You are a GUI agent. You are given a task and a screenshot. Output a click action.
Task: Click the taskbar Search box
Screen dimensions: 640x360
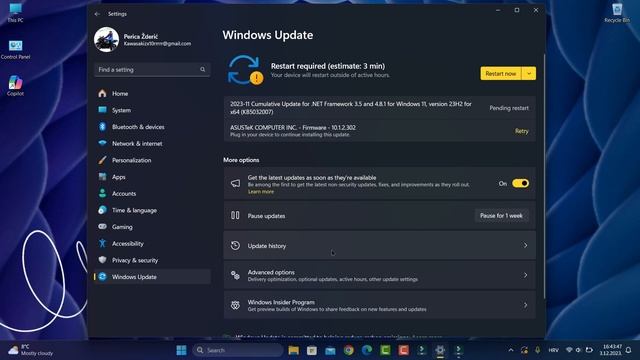point(238,350)
